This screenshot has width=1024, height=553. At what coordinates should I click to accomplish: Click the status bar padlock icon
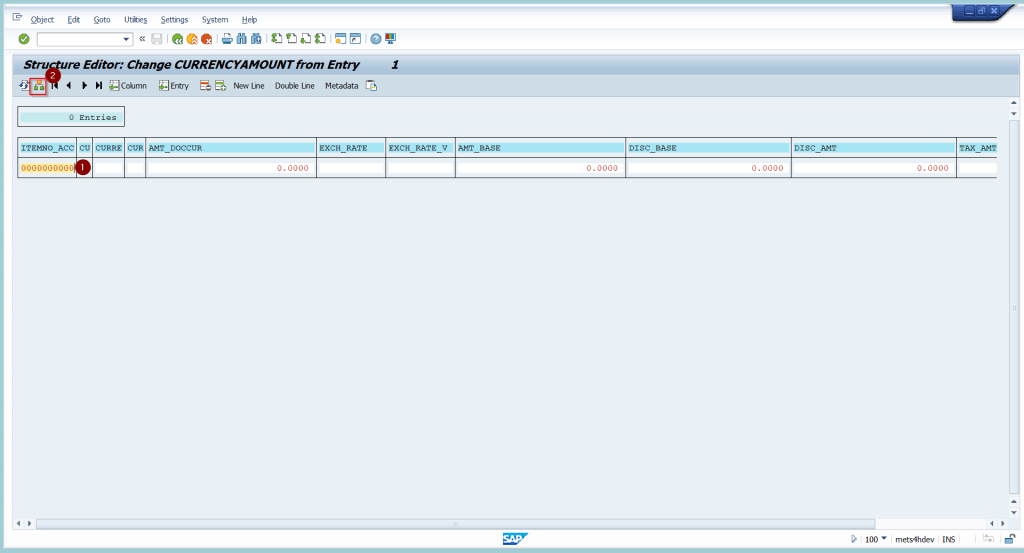click(x=1010, y=539)
